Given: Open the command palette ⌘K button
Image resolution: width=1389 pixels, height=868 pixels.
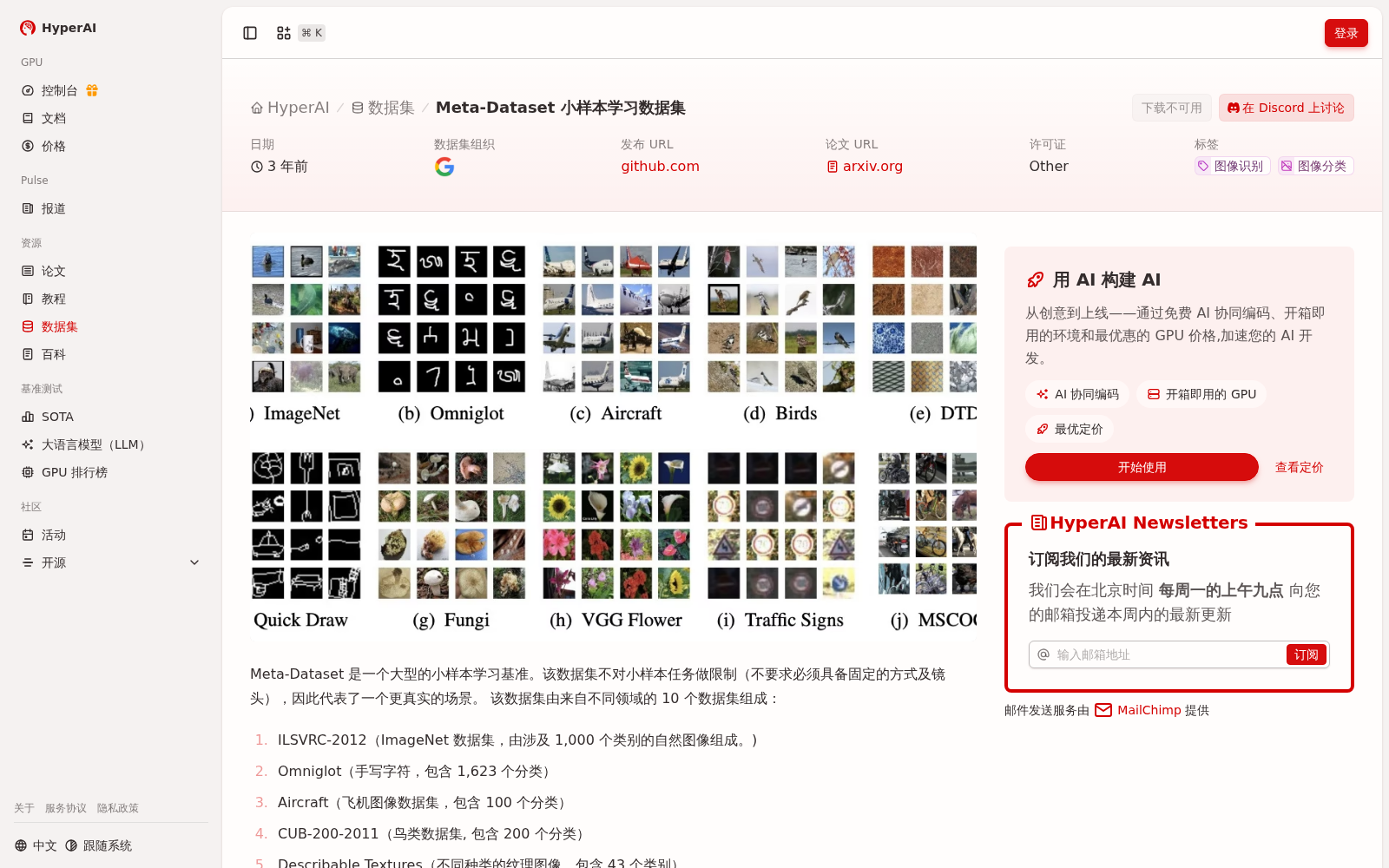Looking at the screenshot, I should pyautogui.click(x=300, y=33).
